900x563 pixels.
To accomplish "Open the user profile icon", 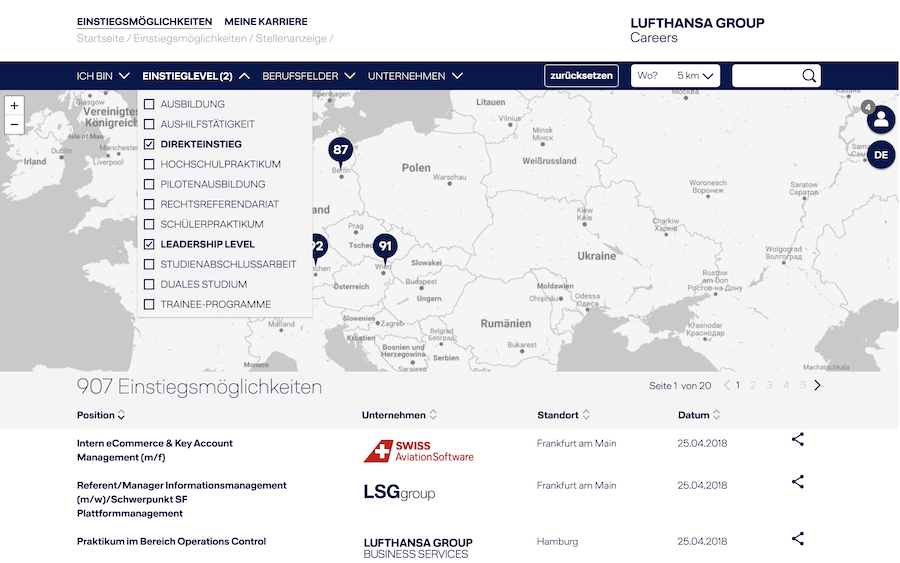I will click(x=880, y=120).
